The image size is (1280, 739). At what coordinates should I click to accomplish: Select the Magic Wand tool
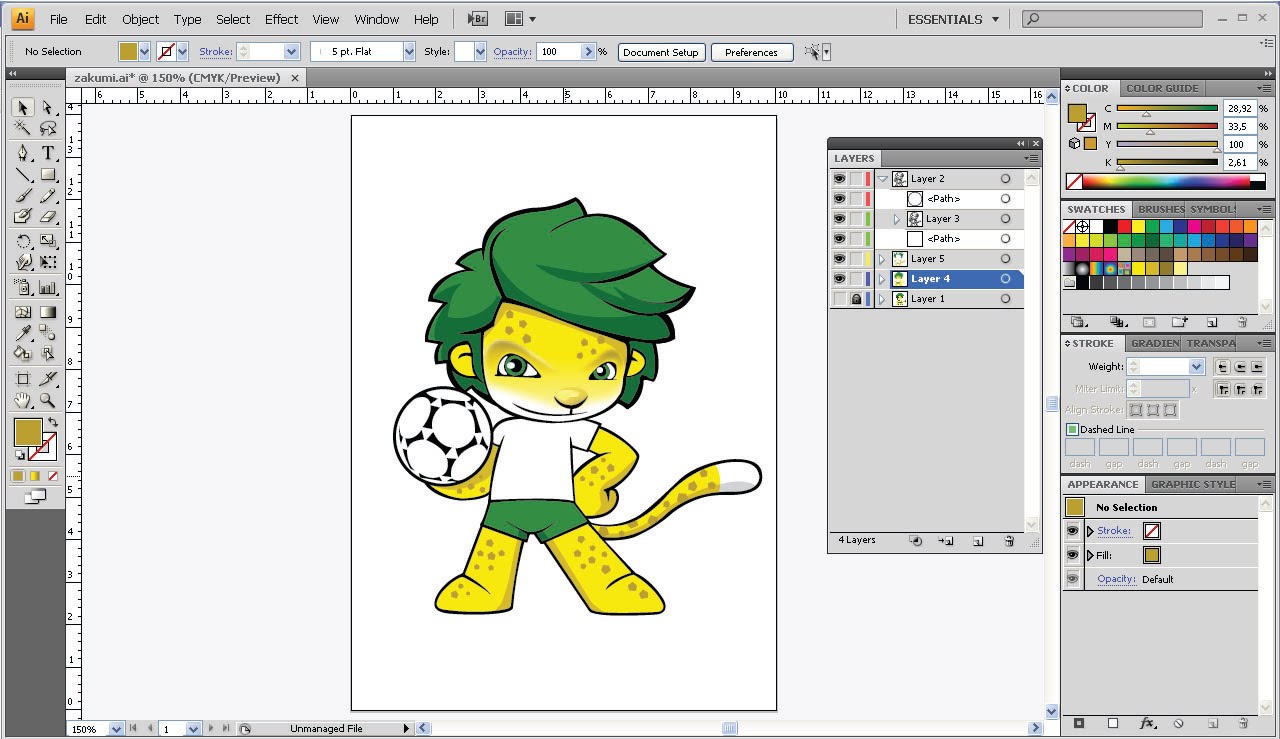point(23,129)
